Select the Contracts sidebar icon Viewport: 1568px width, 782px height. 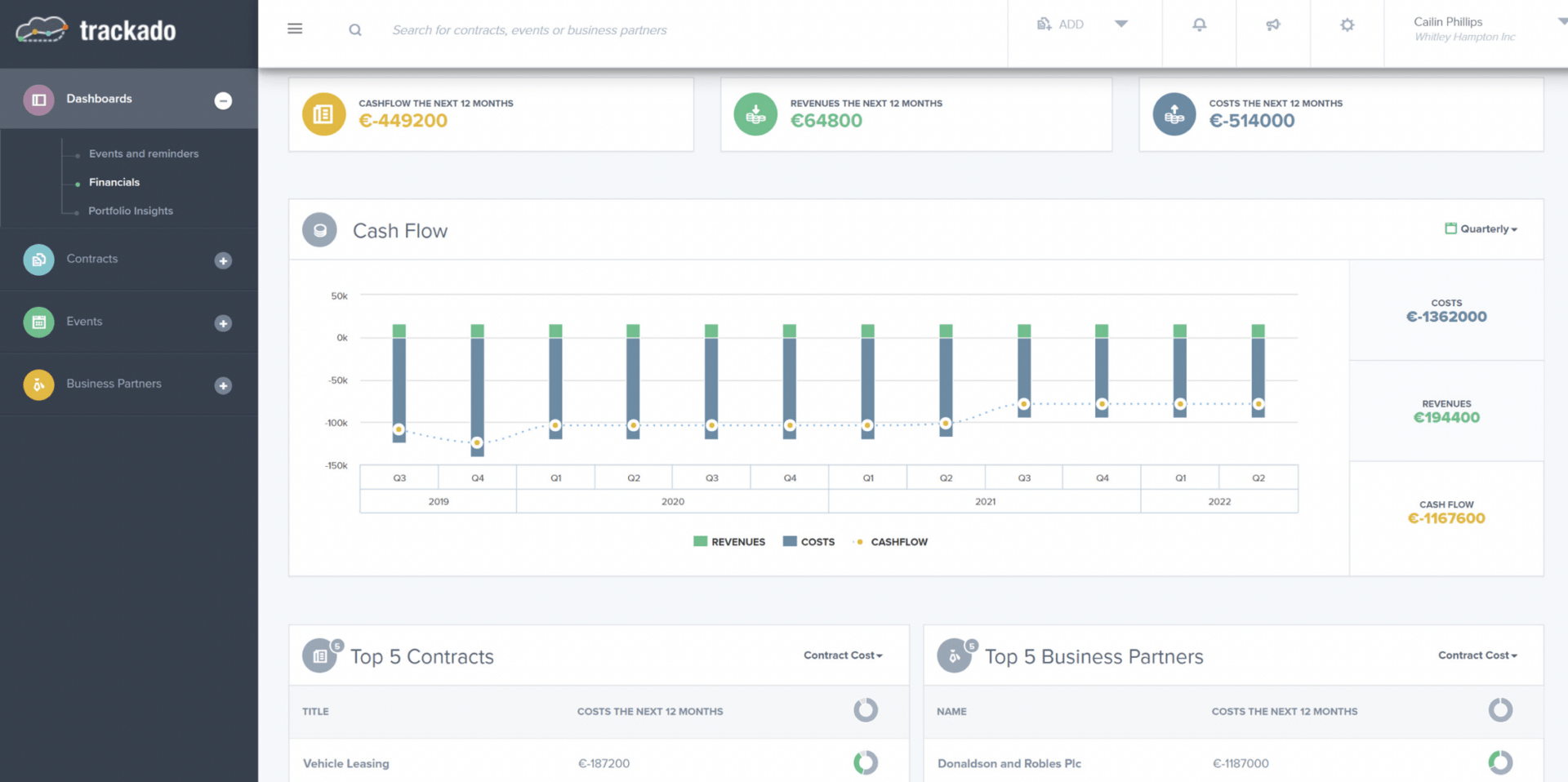(38, 259)
